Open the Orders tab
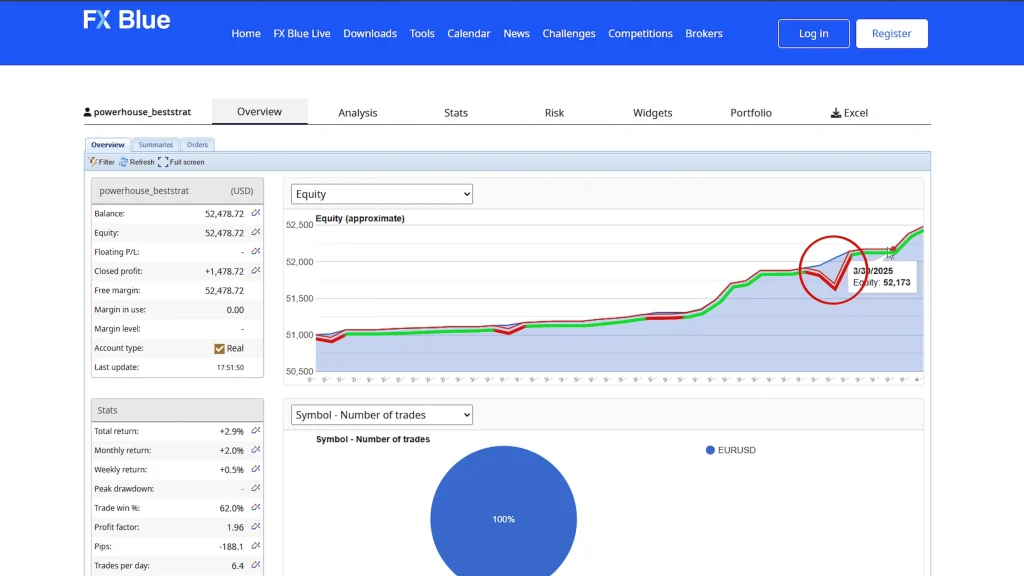The width and height of the screenshot is (1024, 576). [x=198, y=145]
